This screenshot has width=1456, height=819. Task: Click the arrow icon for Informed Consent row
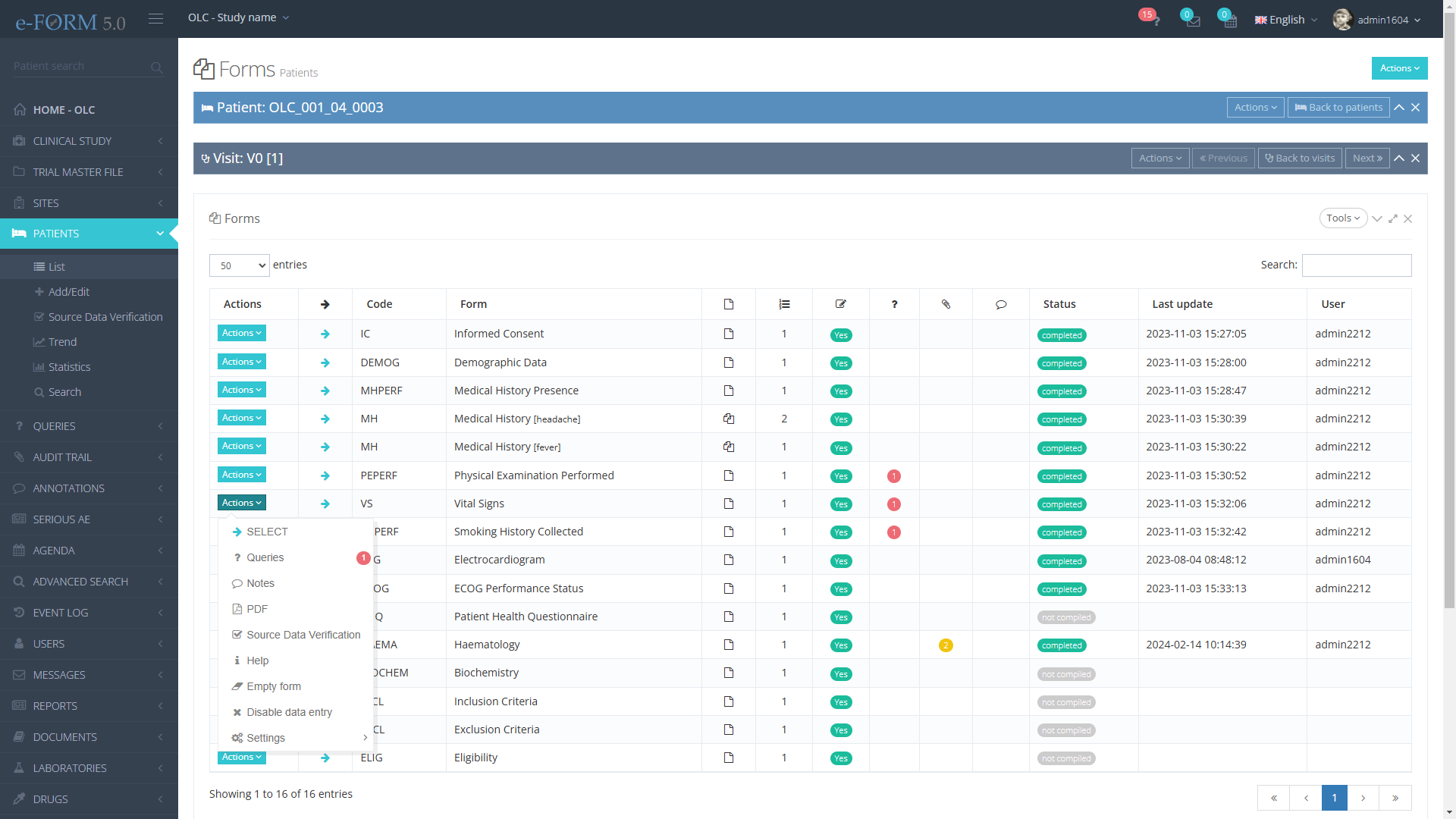coord(325,334)
